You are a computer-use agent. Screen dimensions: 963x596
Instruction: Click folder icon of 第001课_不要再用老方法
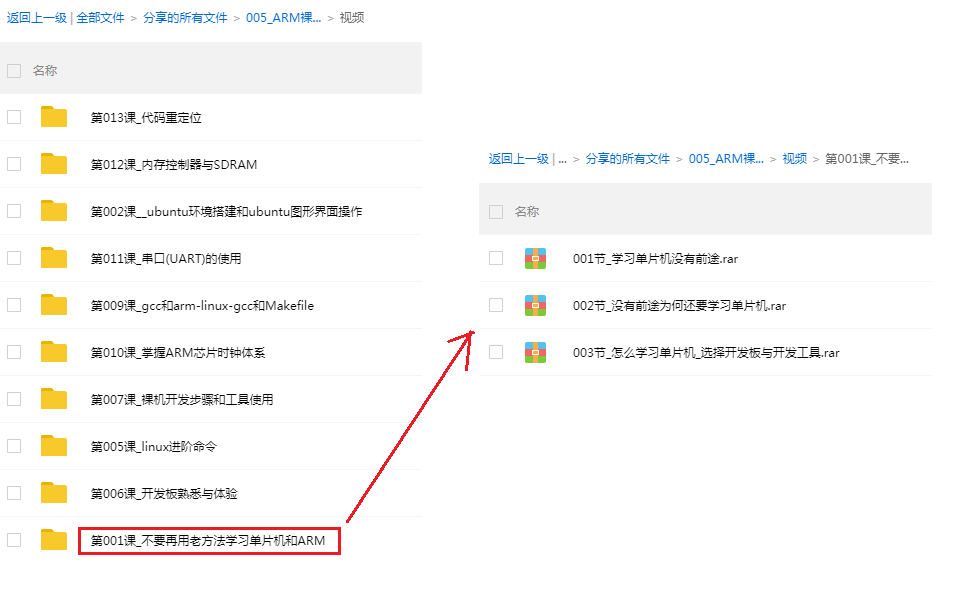(x=54, y=539)
